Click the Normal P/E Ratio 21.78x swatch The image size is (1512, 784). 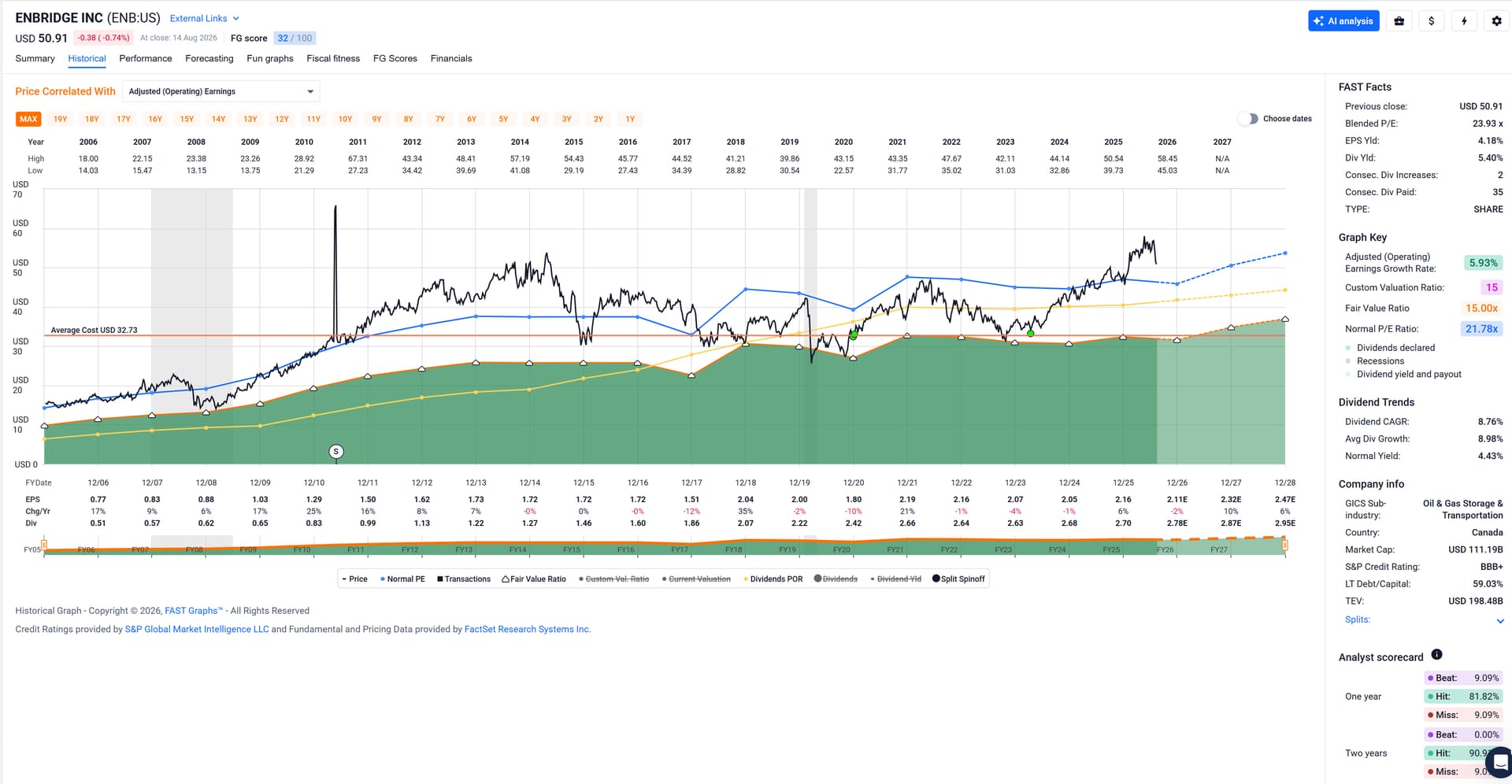1481,329
